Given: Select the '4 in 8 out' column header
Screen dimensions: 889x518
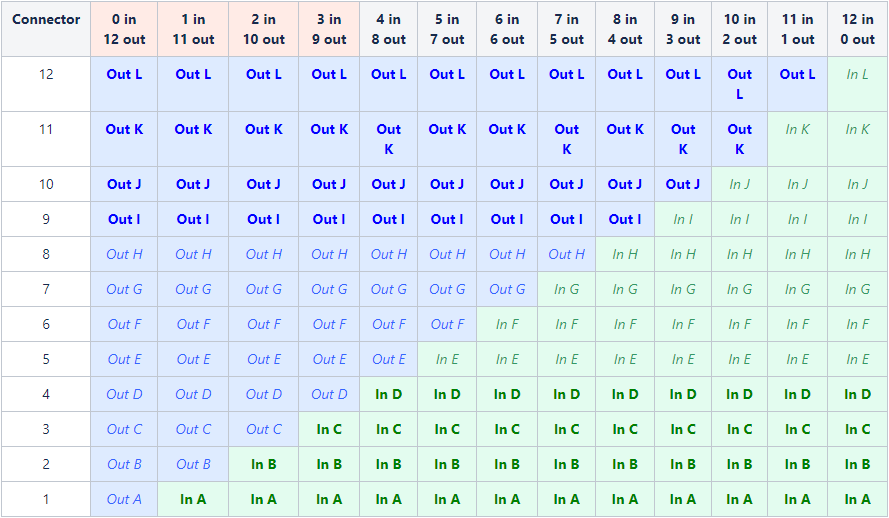Looking at the screenshot, I should [388, 29].
